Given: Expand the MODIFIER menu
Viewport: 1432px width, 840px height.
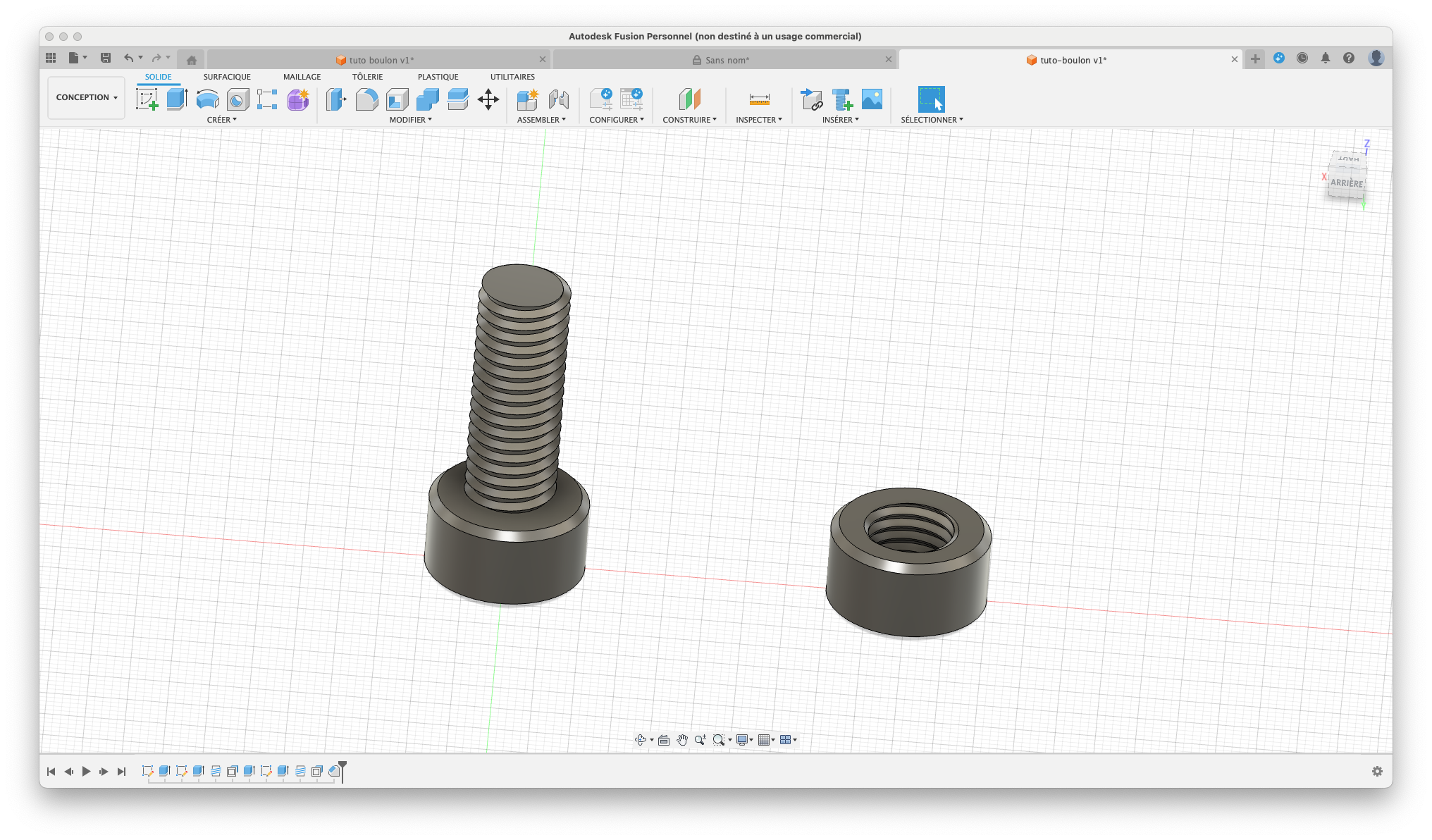Looking at the screenshot, I should [410, 120].
